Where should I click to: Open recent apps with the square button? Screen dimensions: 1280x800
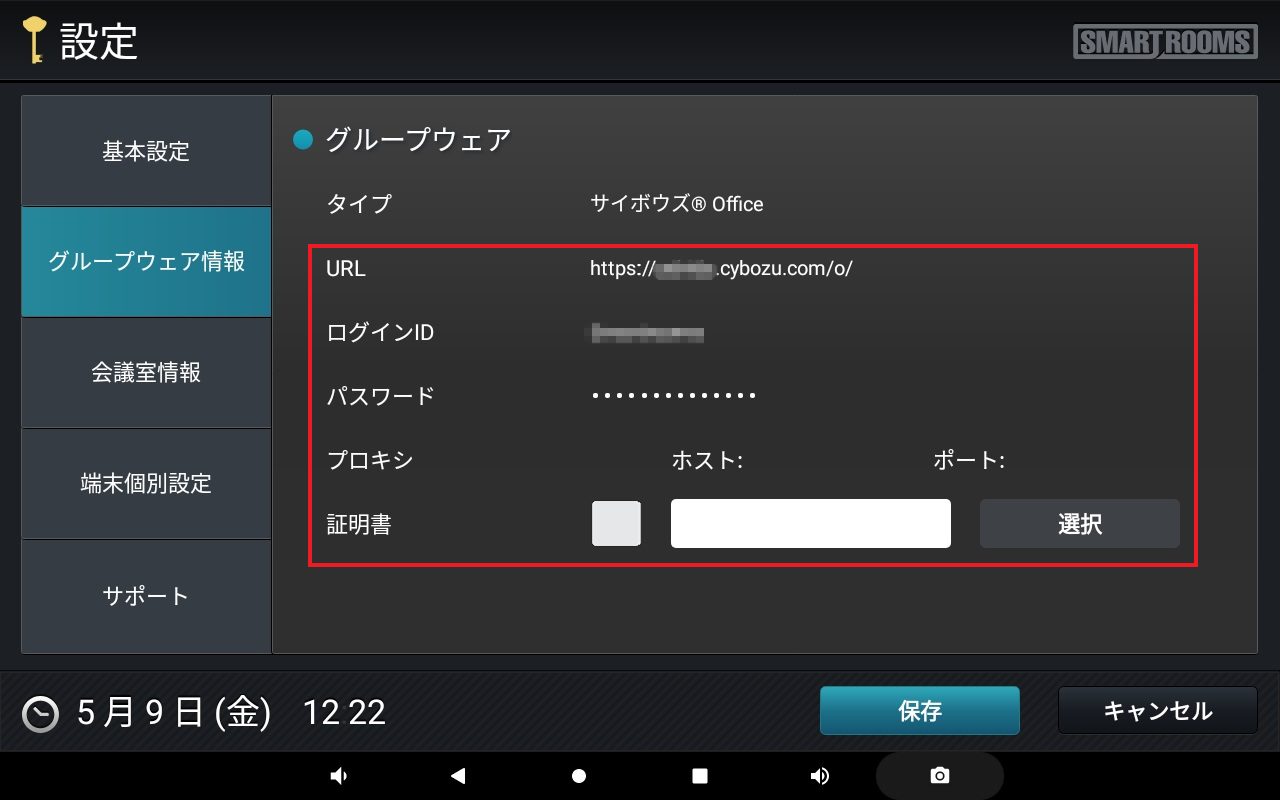[x=700, y=776]
